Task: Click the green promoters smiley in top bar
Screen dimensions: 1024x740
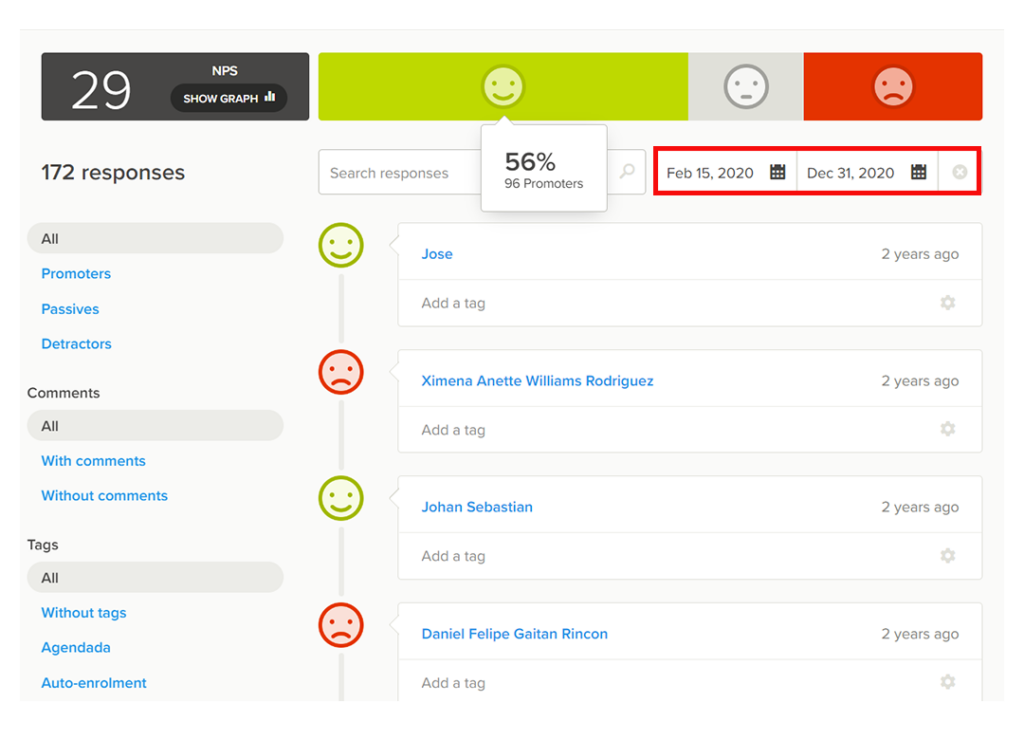Action: (x=503, y=87)
